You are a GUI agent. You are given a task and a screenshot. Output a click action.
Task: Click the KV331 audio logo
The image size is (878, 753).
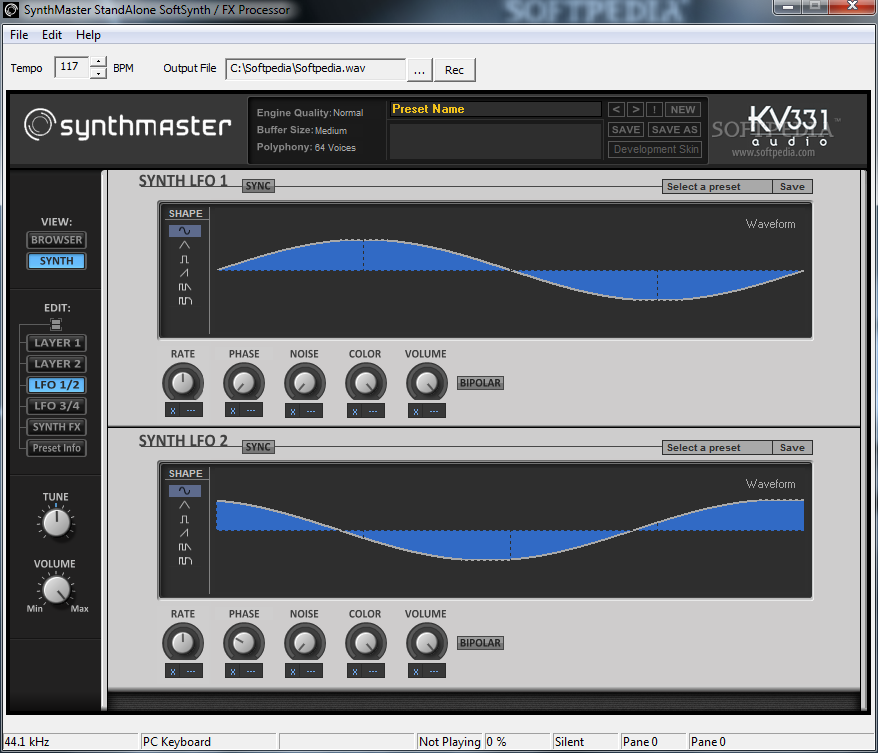pos(790,126)
